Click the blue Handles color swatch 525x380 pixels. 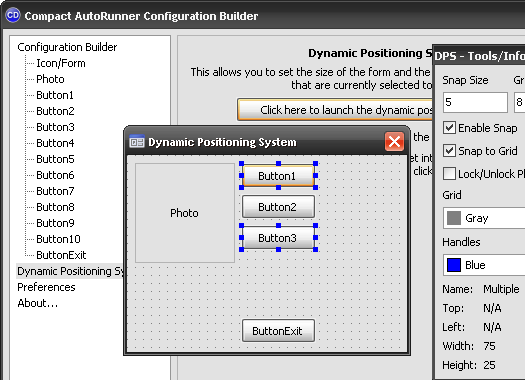pos(454,265)
